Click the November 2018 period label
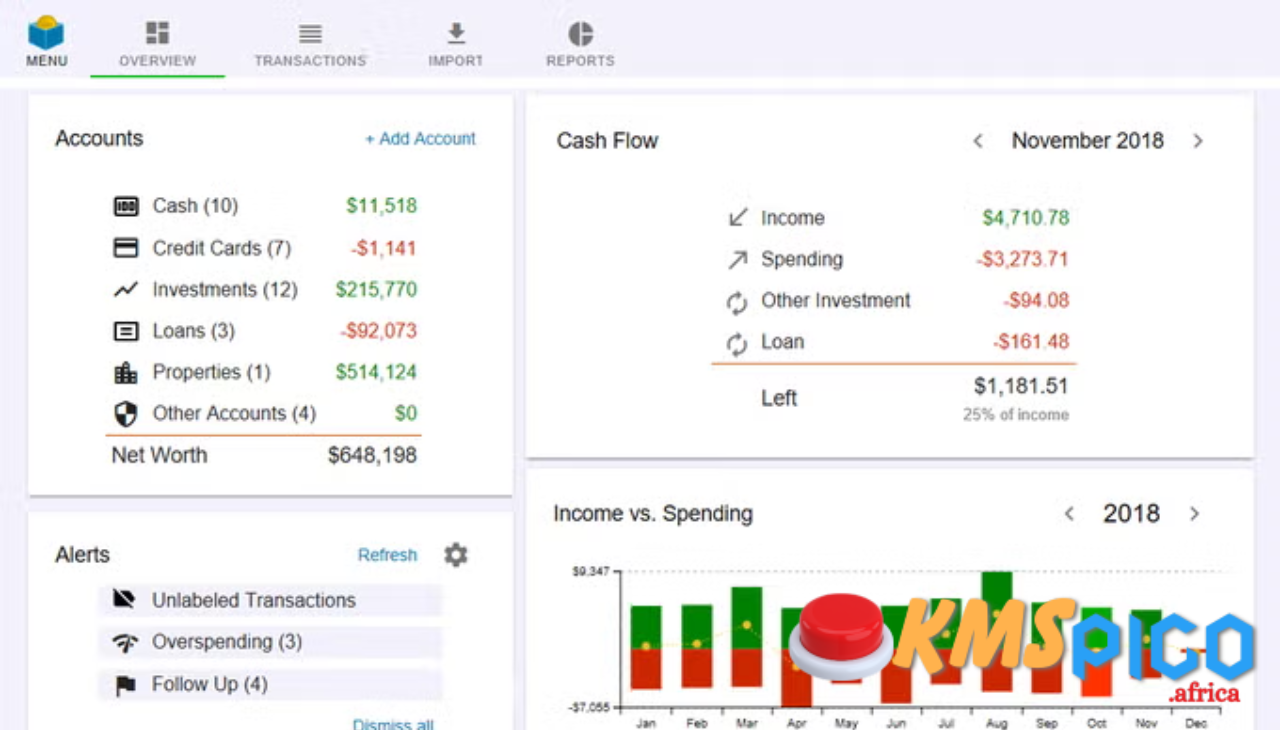1280x730 pixels. 1088,141
